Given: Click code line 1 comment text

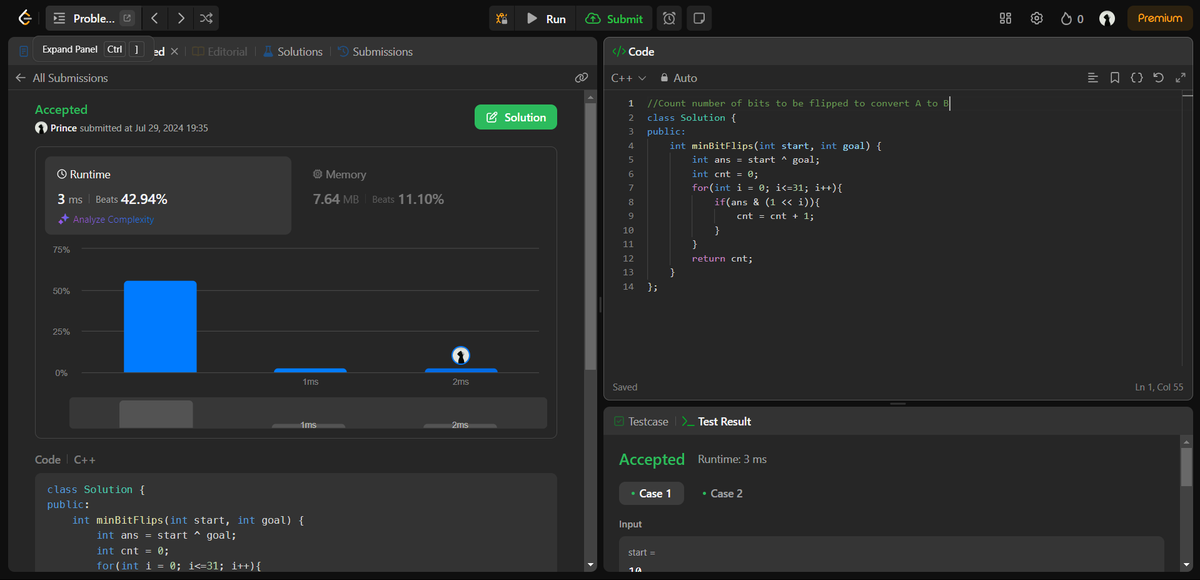Looking at the screenshot, I should [798, 103].
